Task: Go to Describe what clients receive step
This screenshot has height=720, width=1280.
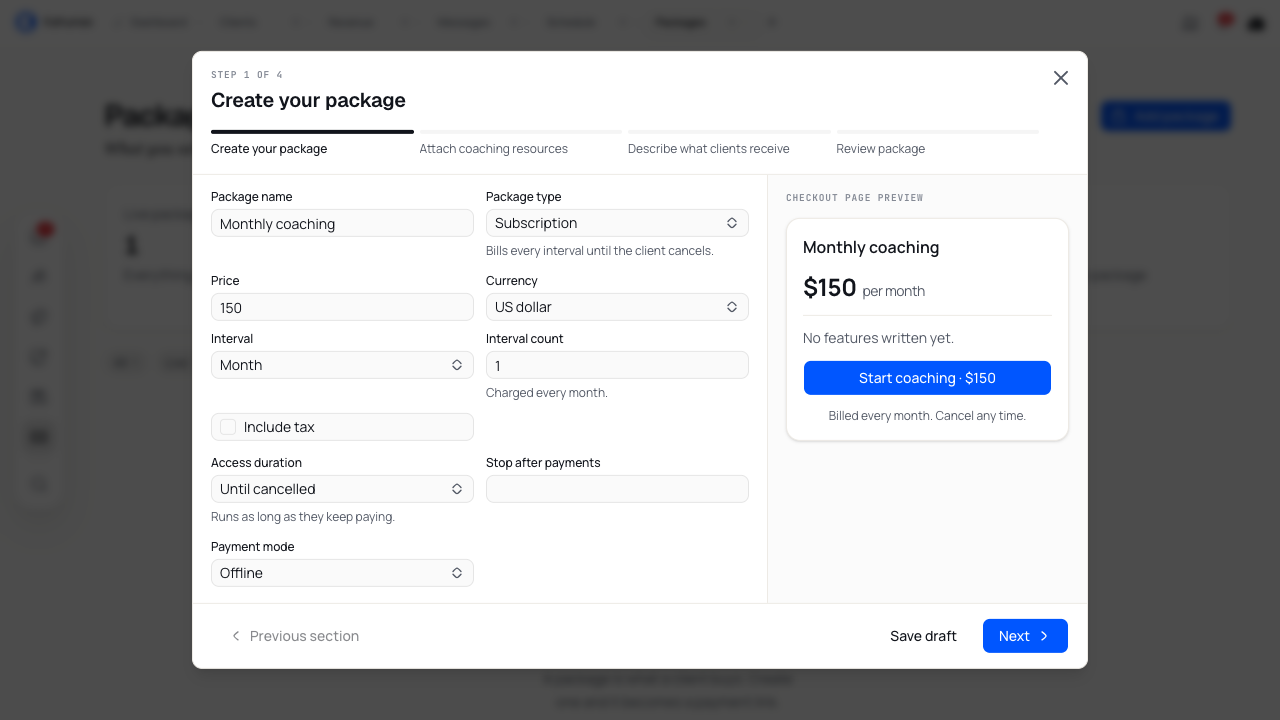Action: point(729,143)
